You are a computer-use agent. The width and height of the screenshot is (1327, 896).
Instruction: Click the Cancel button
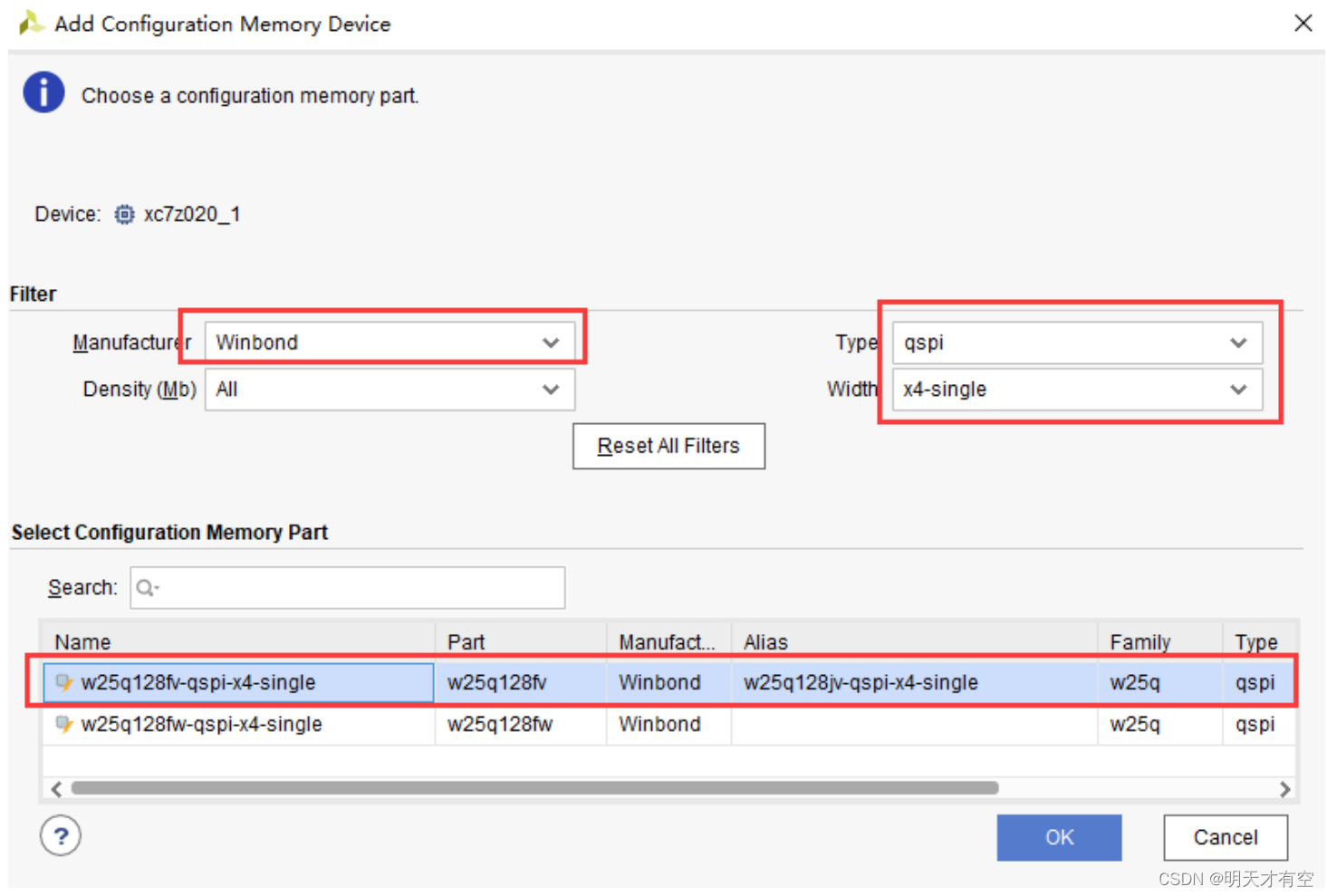1226,837
